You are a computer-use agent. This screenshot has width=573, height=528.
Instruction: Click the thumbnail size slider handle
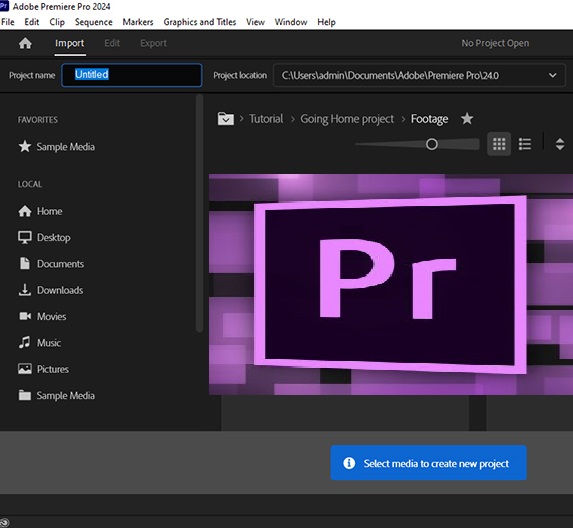coord(432,144)
